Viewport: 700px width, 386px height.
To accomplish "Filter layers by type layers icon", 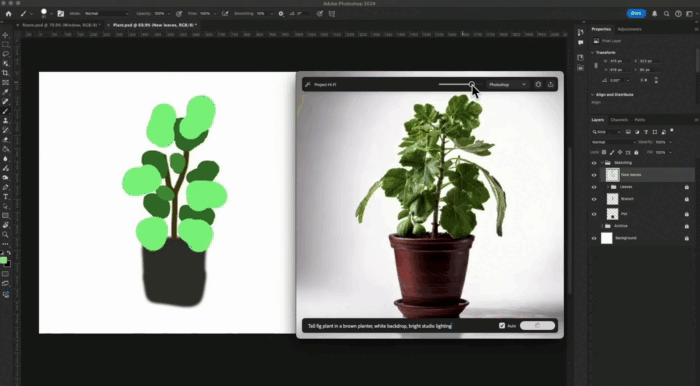I will [646, 132].
